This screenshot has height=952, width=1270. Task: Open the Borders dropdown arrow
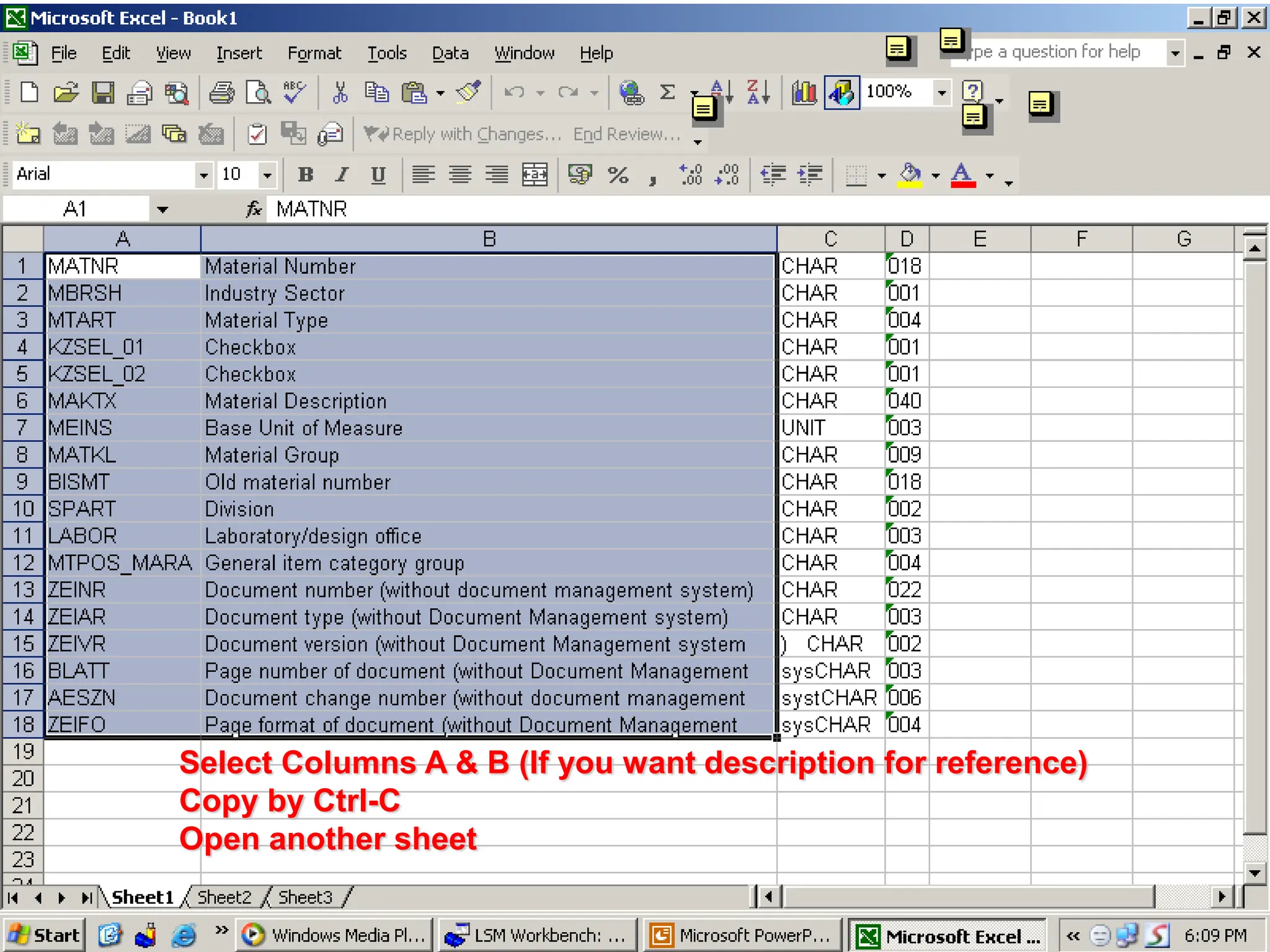point(881,176)
